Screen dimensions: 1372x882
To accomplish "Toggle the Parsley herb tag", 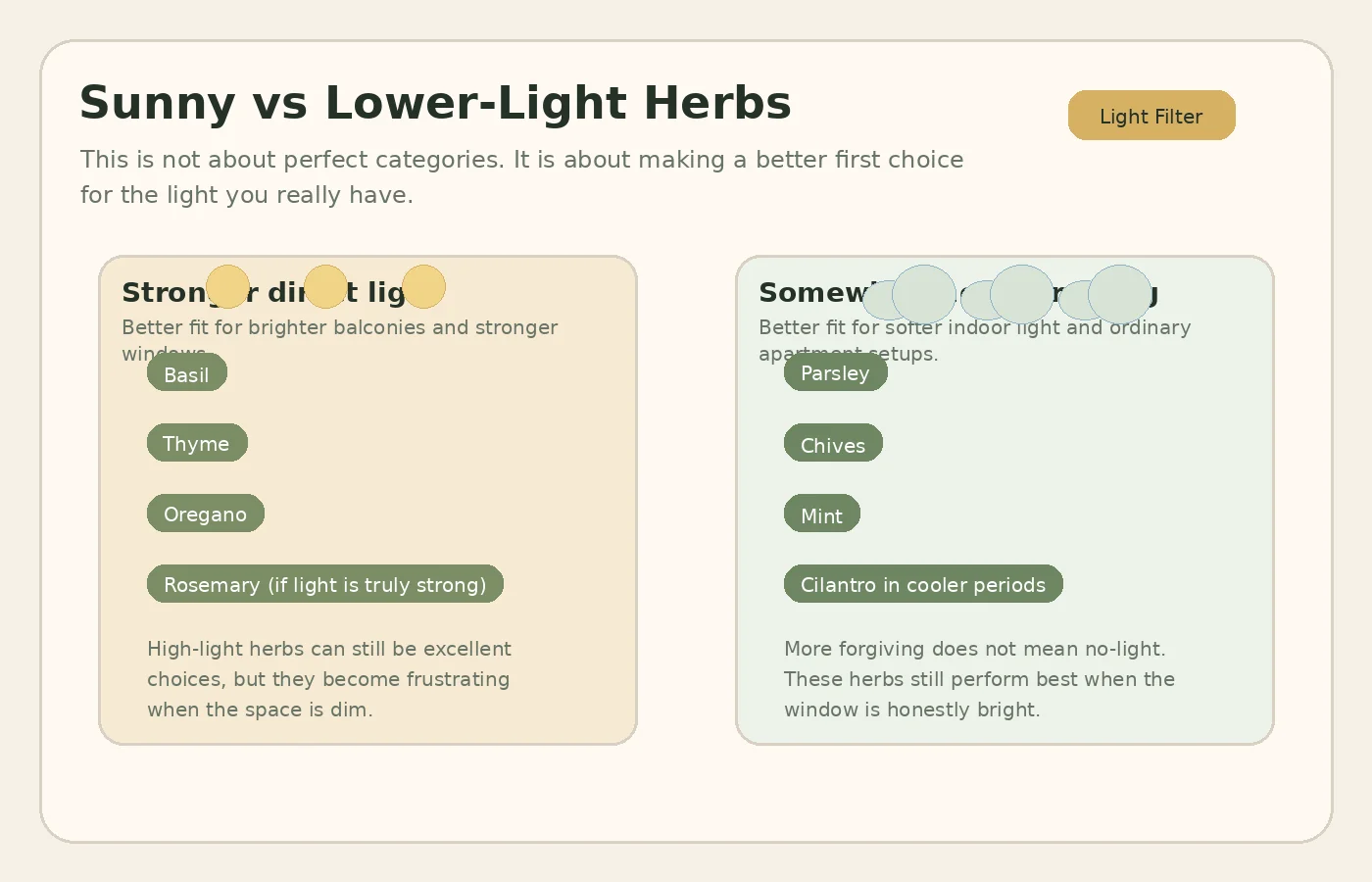I will coord(835,372).
